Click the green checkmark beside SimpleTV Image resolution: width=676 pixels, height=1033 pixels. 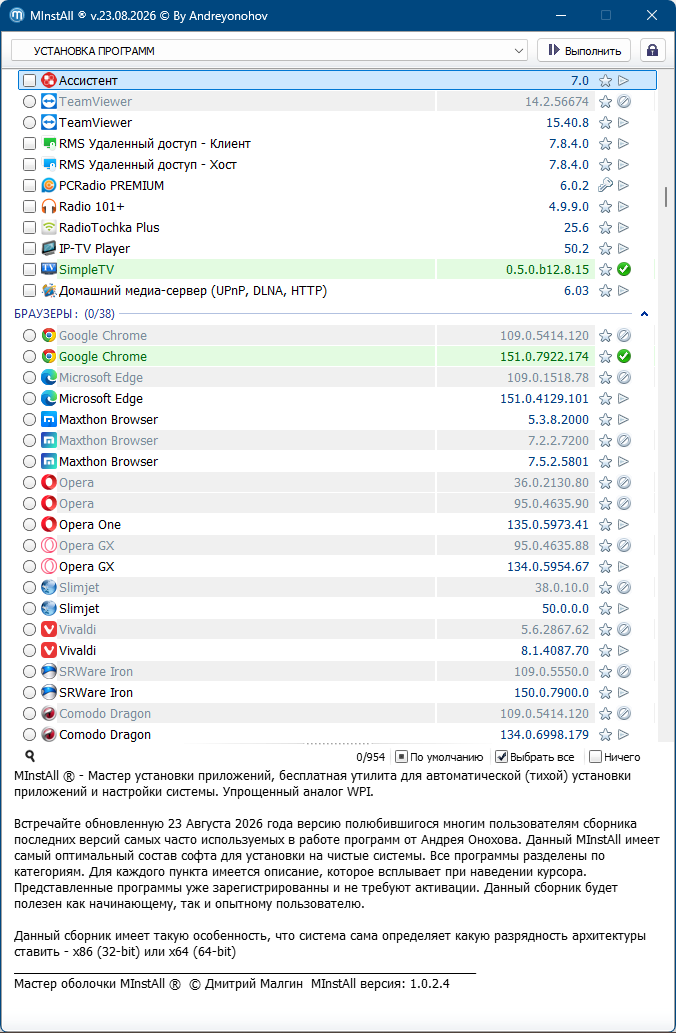623,269
